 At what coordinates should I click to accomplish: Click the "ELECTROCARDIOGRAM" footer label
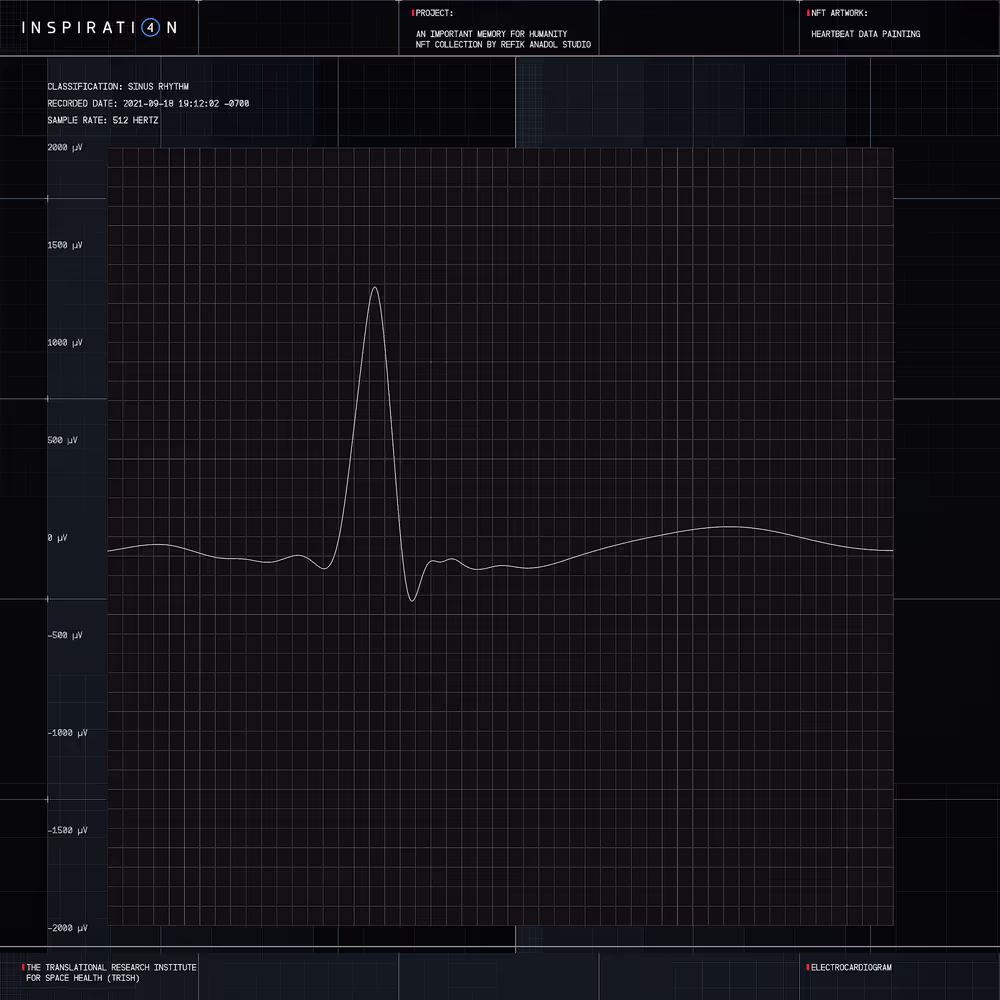851,967
